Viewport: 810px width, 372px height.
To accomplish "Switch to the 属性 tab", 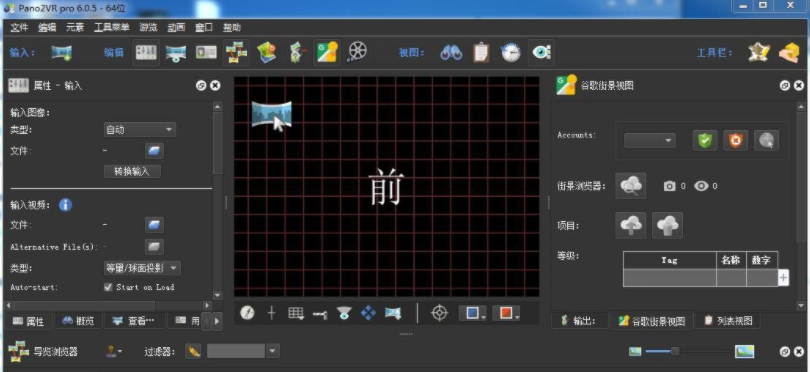I will click(28, 321).
